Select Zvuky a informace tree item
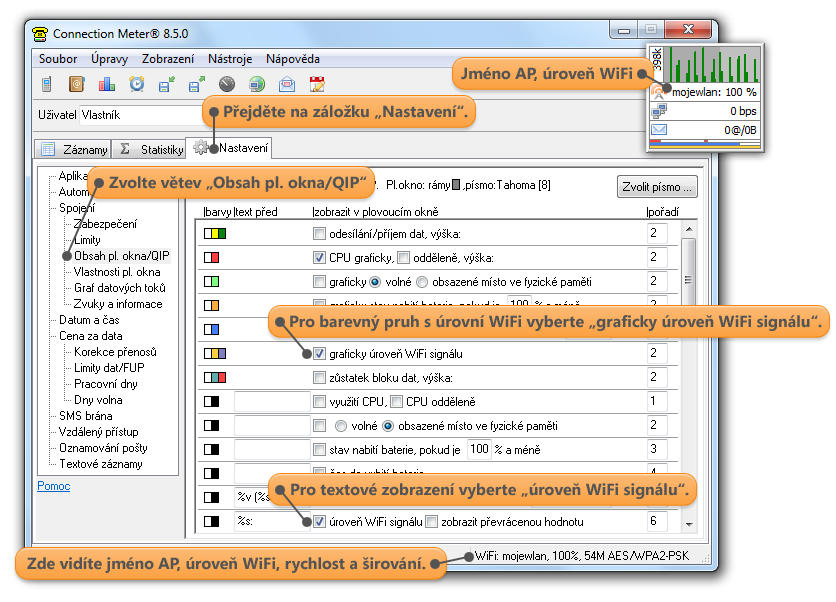836x602 pixels. [118, 304]
